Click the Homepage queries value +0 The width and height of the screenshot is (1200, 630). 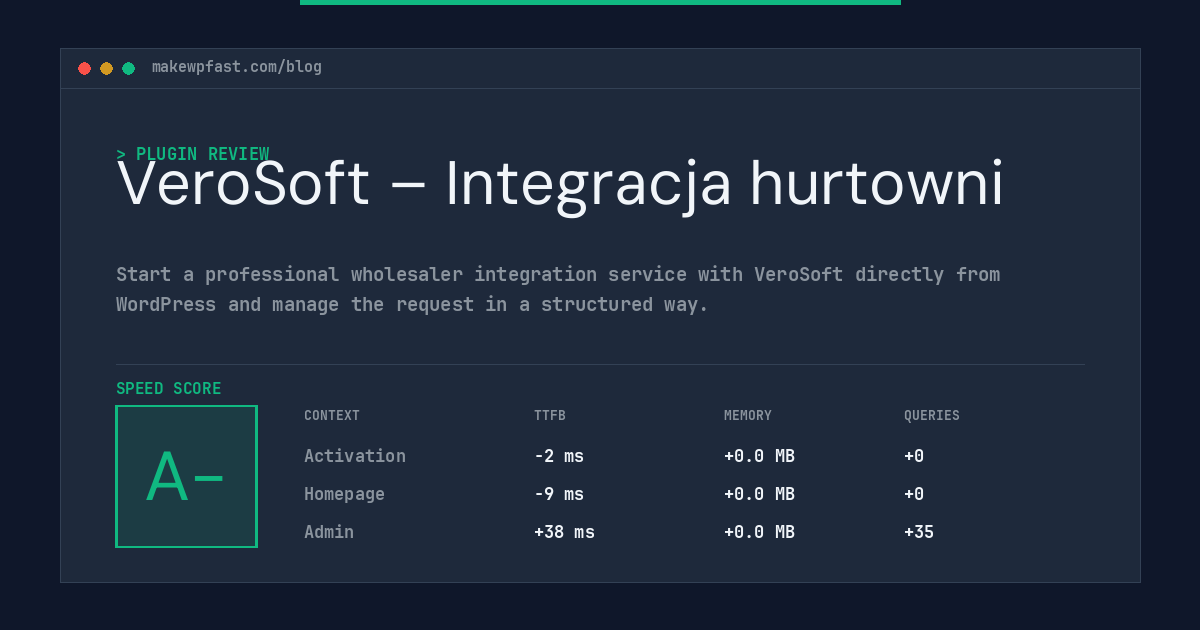[x=914, y=494]
